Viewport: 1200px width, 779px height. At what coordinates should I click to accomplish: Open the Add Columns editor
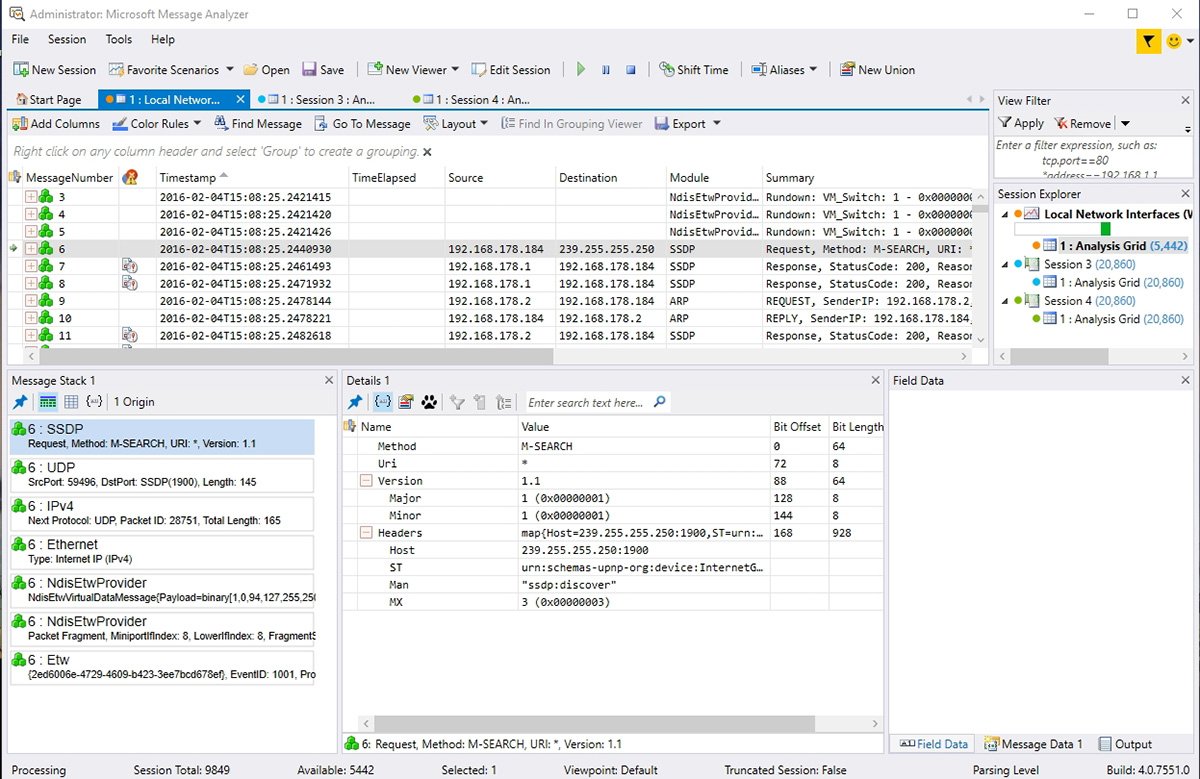(x=56, y=123)
